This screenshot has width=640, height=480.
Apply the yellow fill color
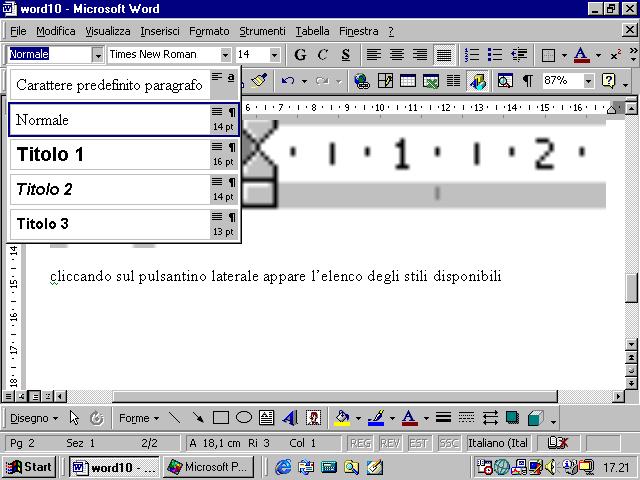pyautogui.click(x=342, y=418)
